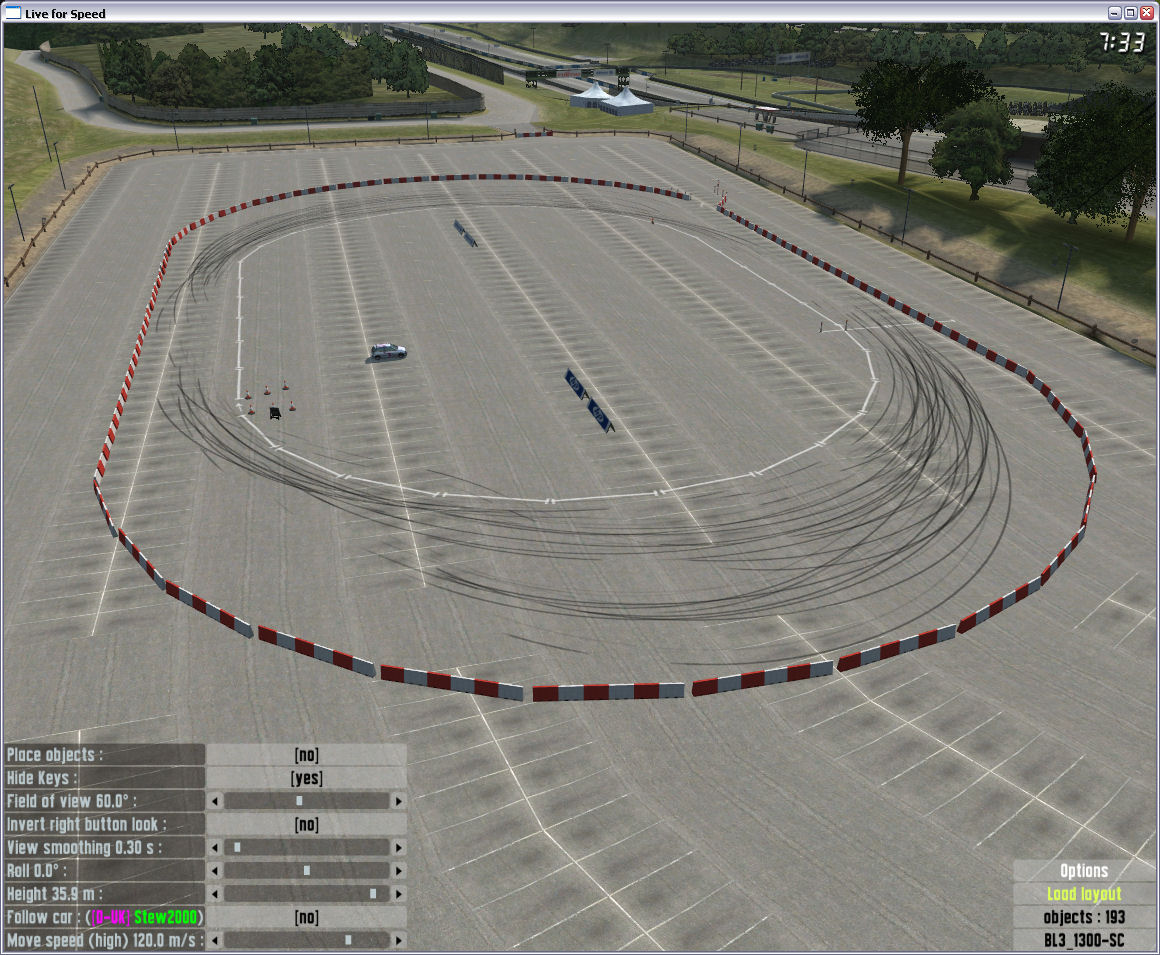Decrease View smoothing with left arrow
Image resolution: width=1160 pixels, height=955 pixels.
tap(215, 848)
